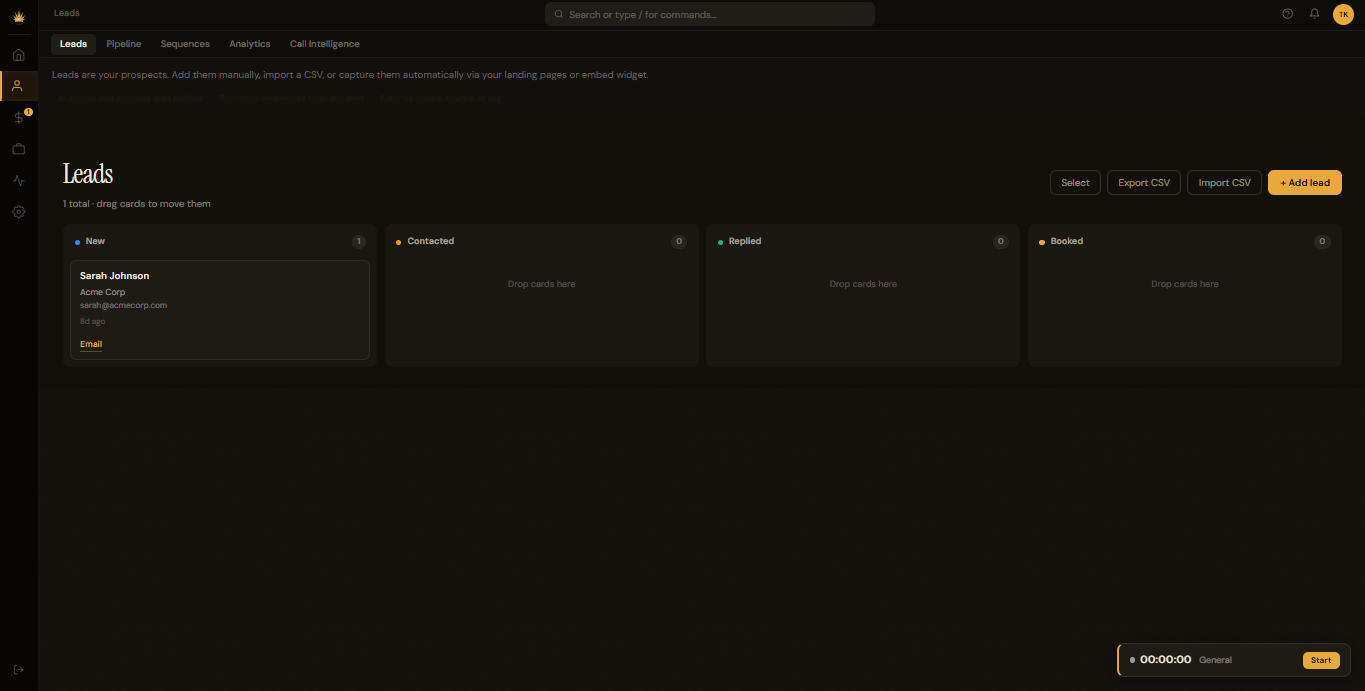This screenshot has height=691, width=1365.
Task: Click the '1 total' subtitle text
Action: click(76, 204)
